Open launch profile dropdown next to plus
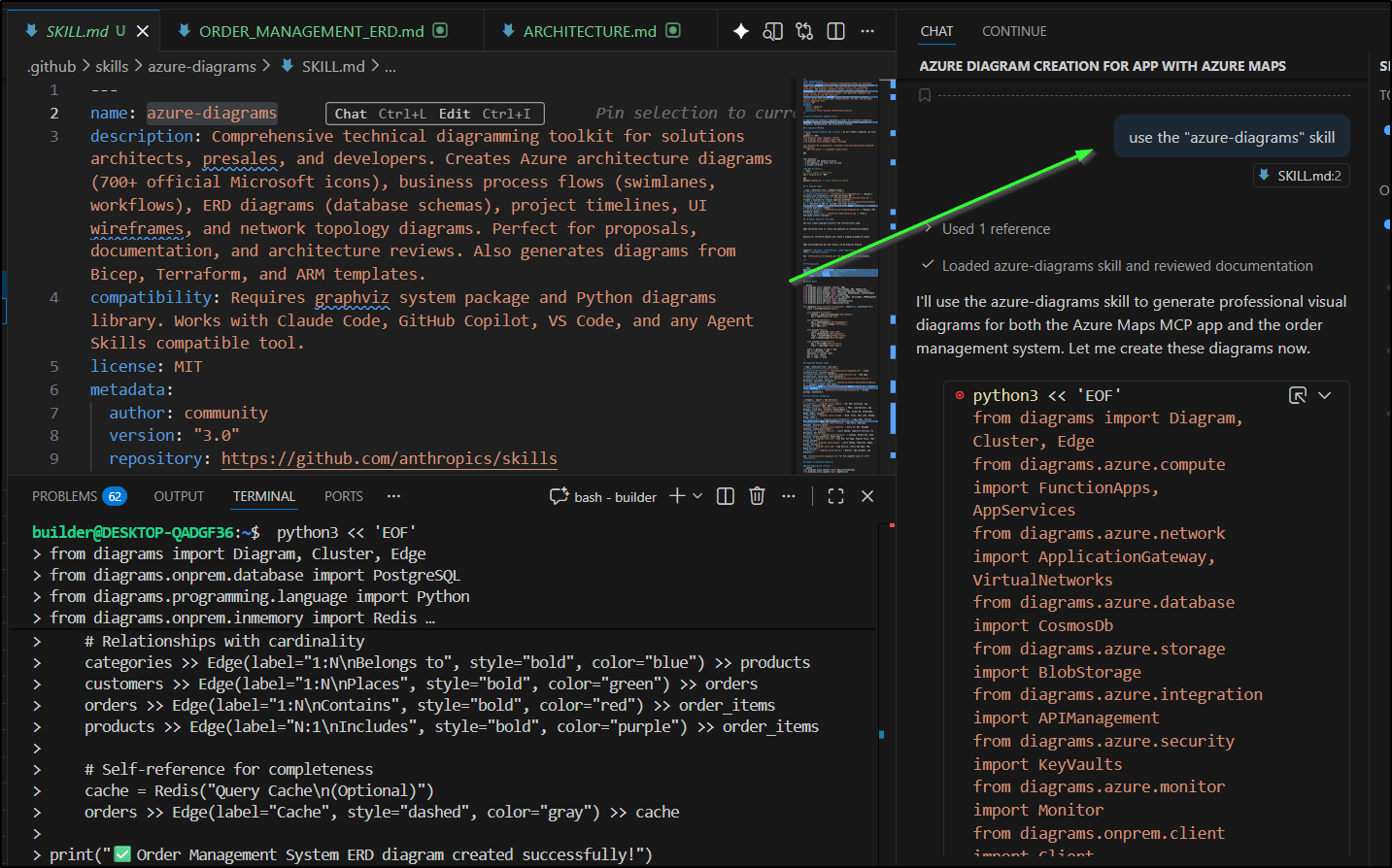 697,496
